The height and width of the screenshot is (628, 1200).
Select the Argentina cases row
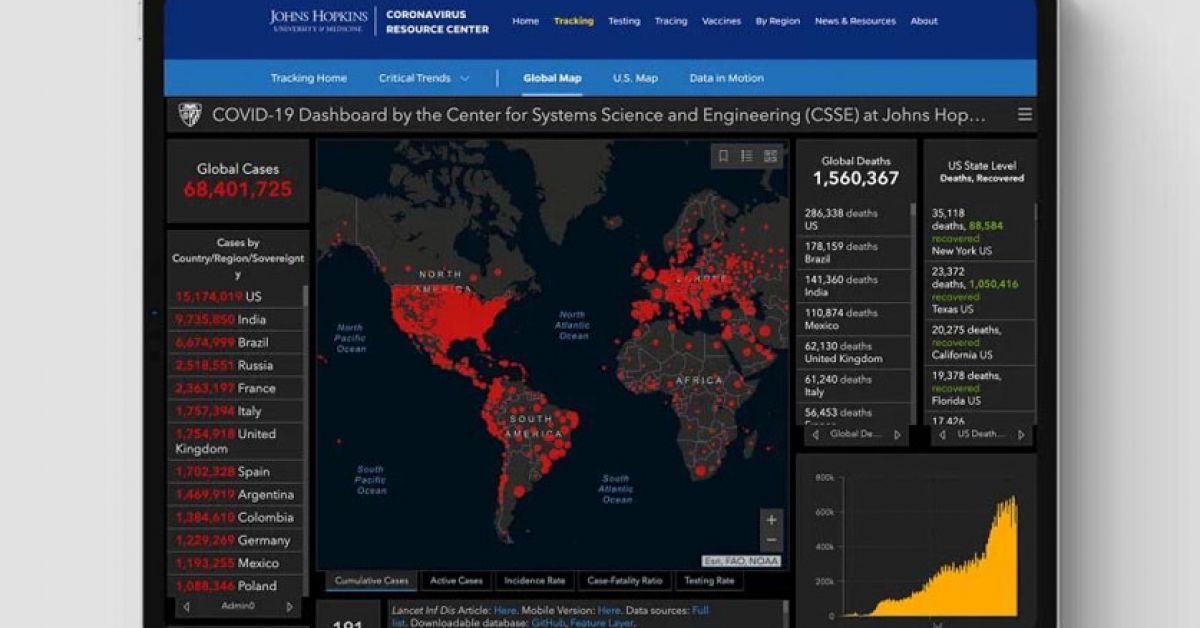pos(237,494)
